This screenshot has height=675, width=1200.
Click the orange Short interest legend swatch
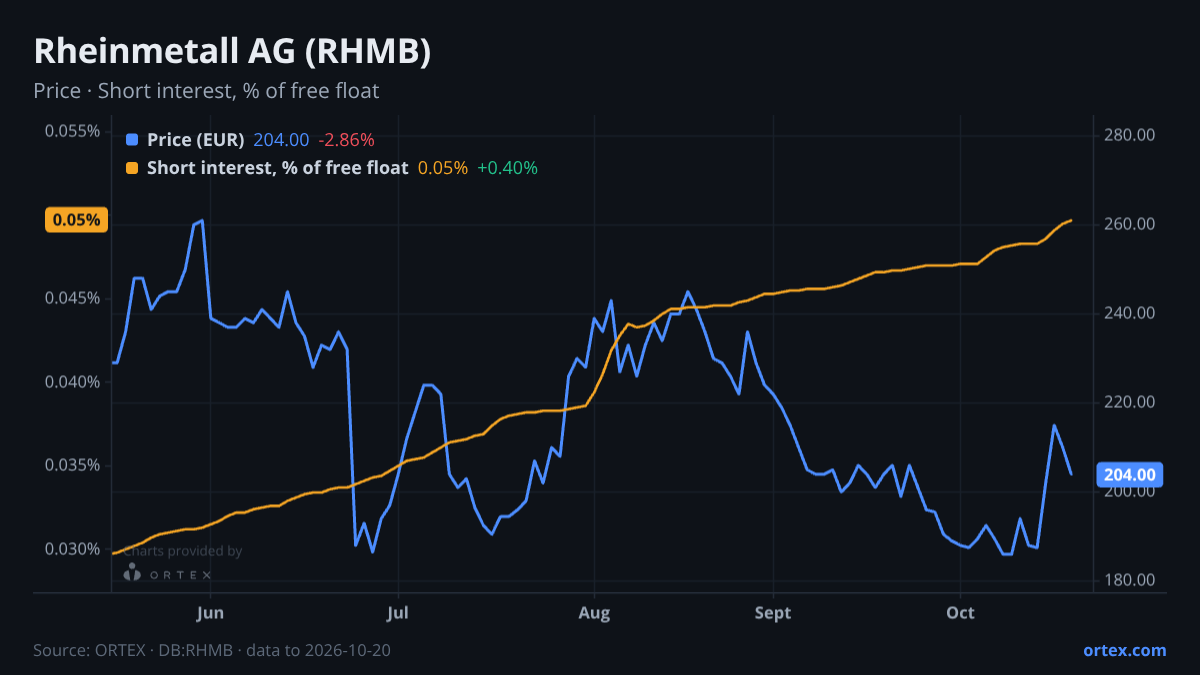(x=132, y=168)
